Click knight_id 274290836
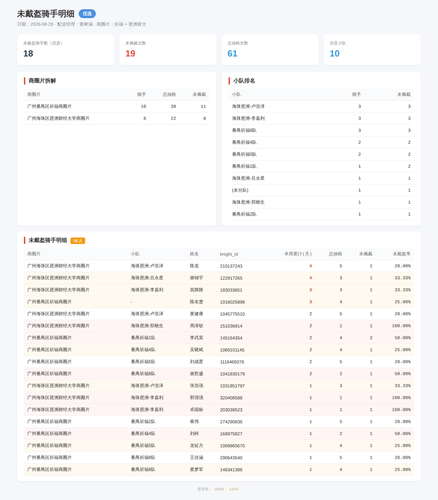 [231, 422]
